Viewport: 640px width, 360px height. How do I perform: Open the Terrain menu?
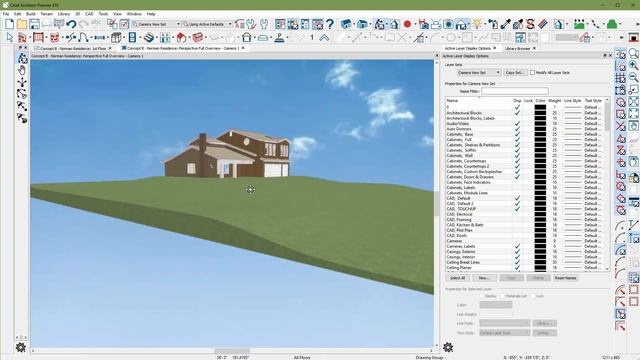[47, 14]
